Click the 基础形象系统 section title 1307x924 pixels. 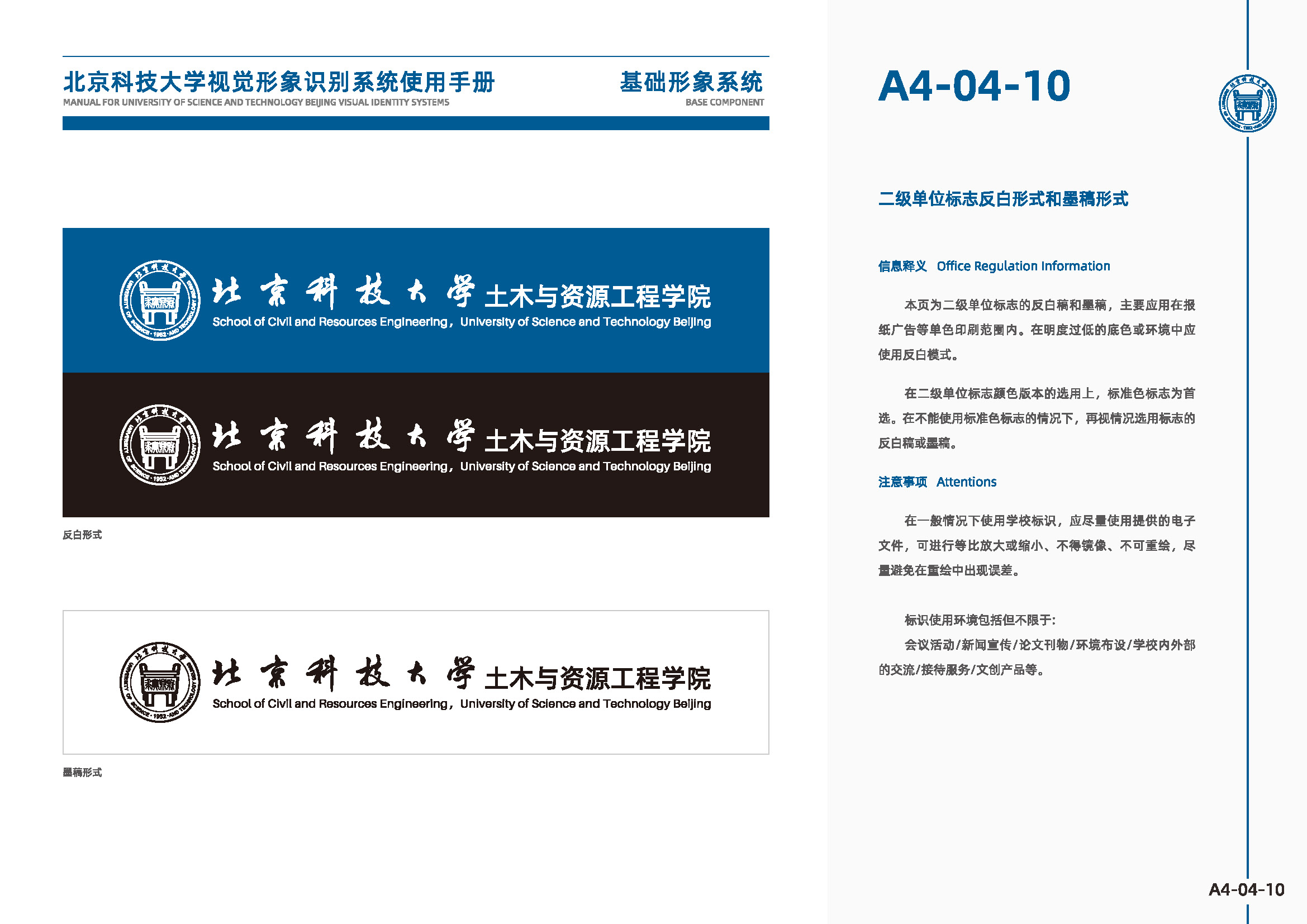coord(692,82)
